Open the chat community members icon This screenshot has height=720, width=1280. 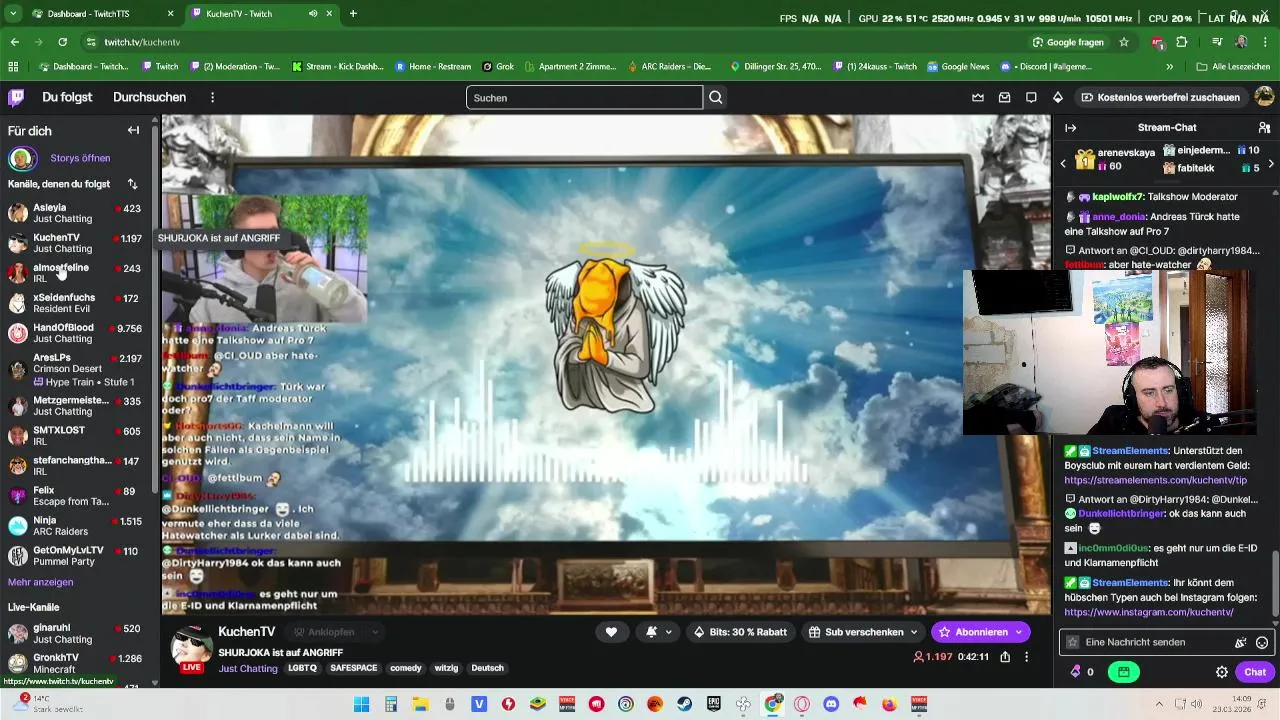click(x=1264, y=127)
